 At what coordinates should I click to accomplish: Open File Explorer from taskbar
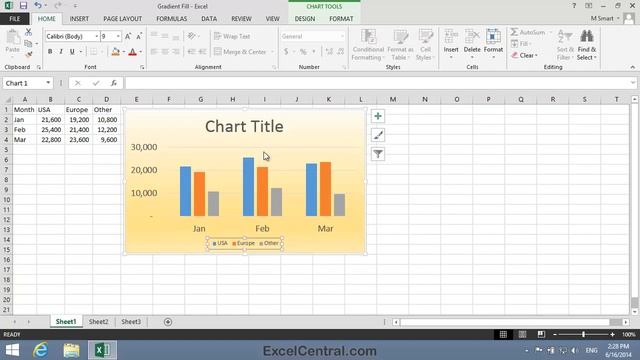[71, 350]
